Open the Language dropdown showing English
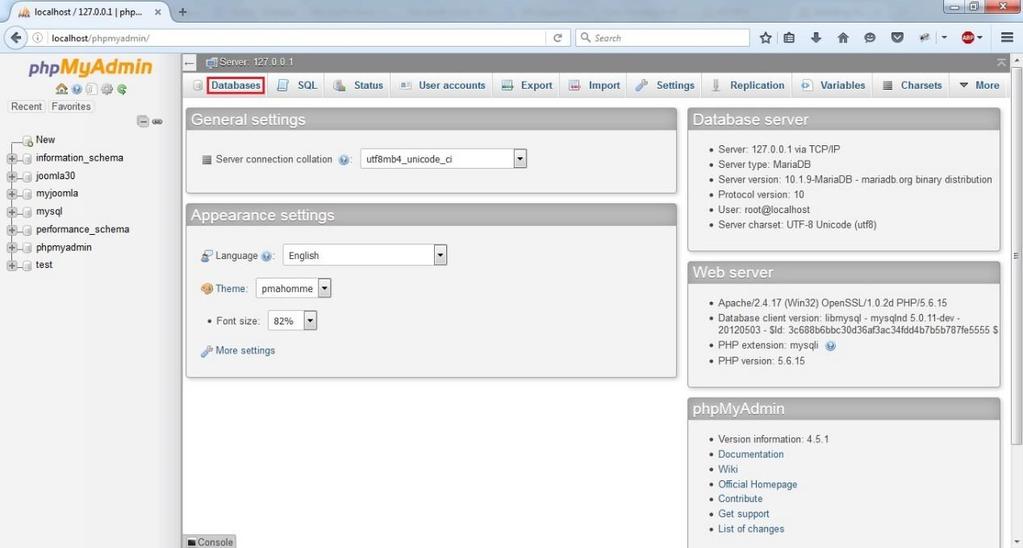 coord(365,255)
